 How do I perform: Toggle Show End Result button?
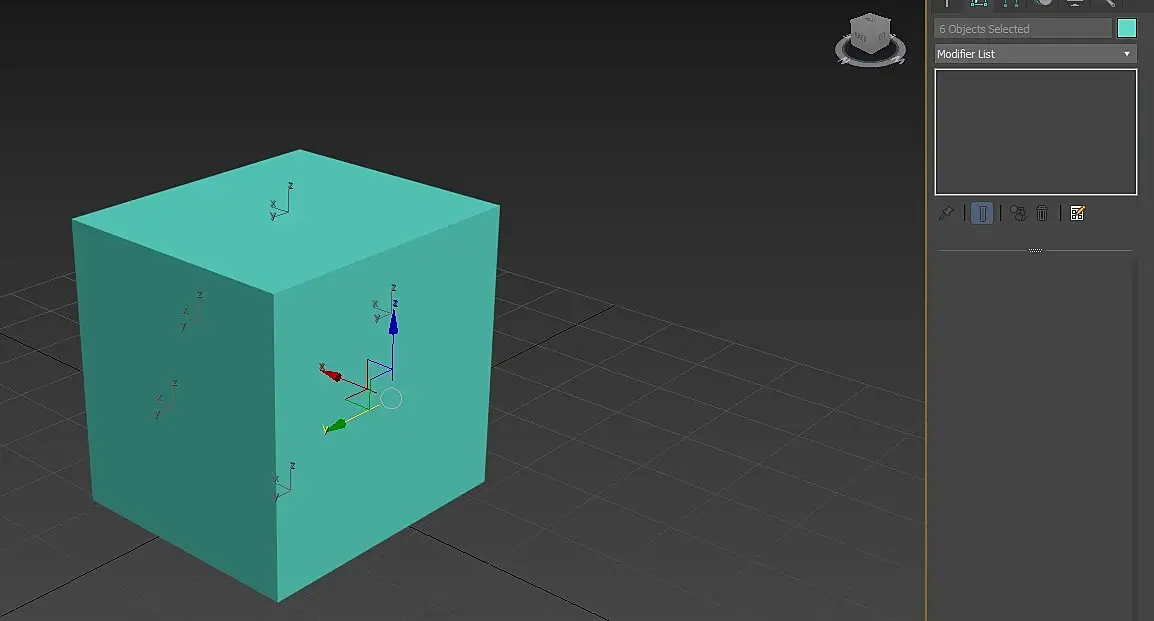(983, 213)
